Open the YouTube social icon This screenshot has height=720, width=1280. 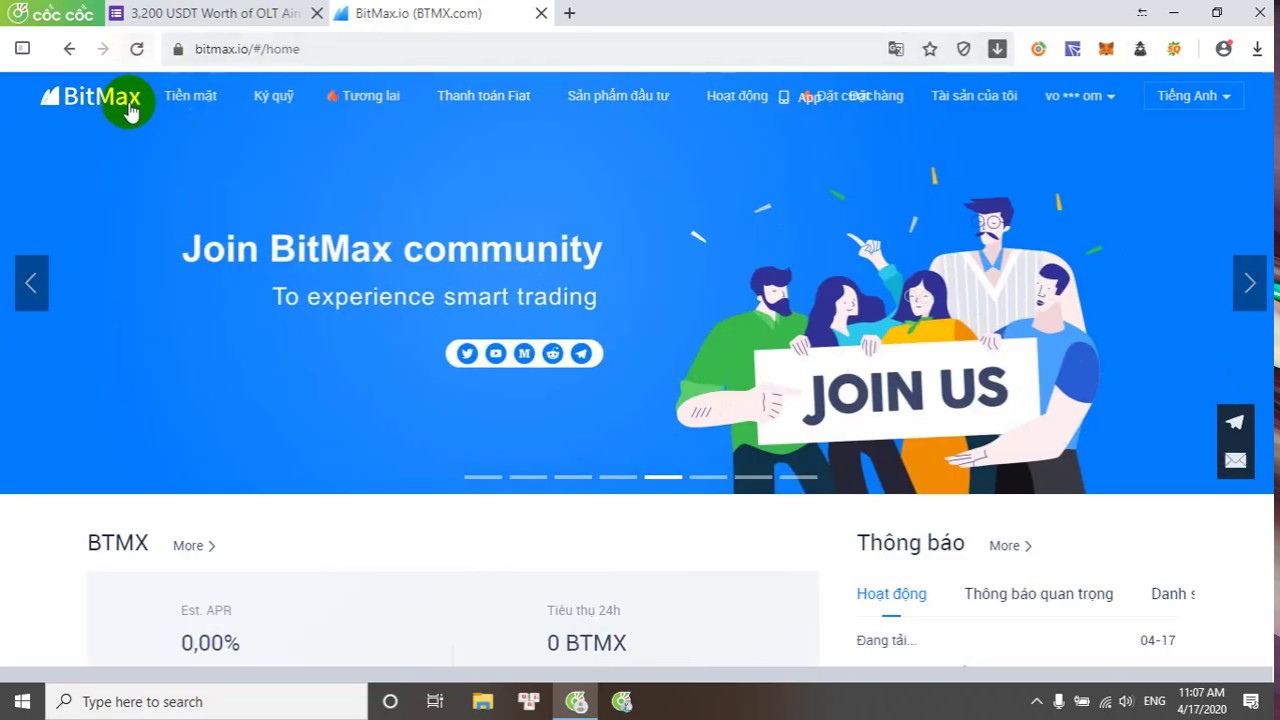click(x=496, y=353)
